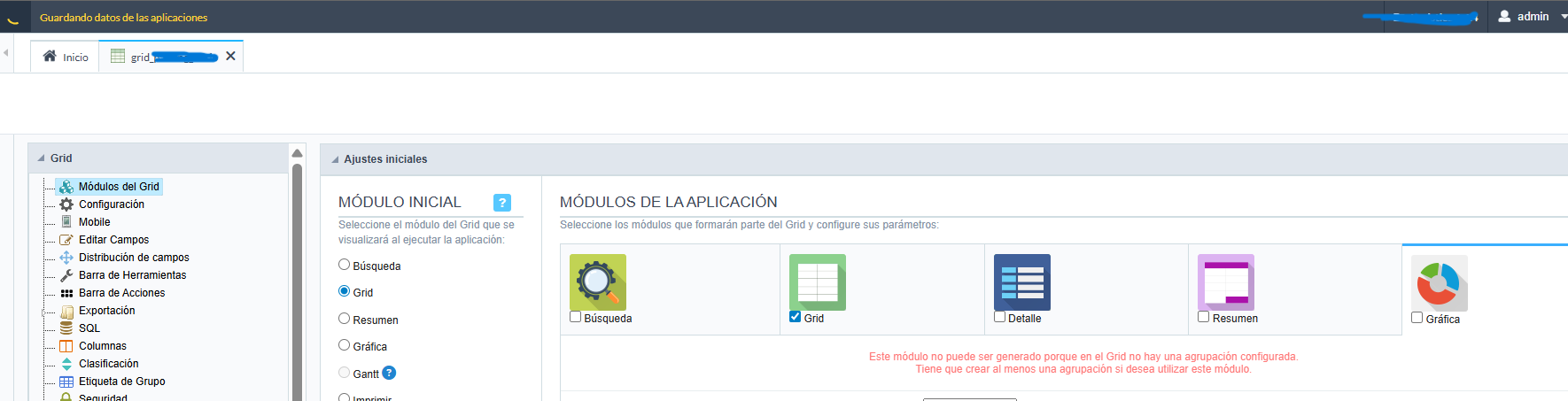The height and width of the screenshot is (401, 1568).
Task: Uncheck the Grid module checkbox
Action: [796, 317]
